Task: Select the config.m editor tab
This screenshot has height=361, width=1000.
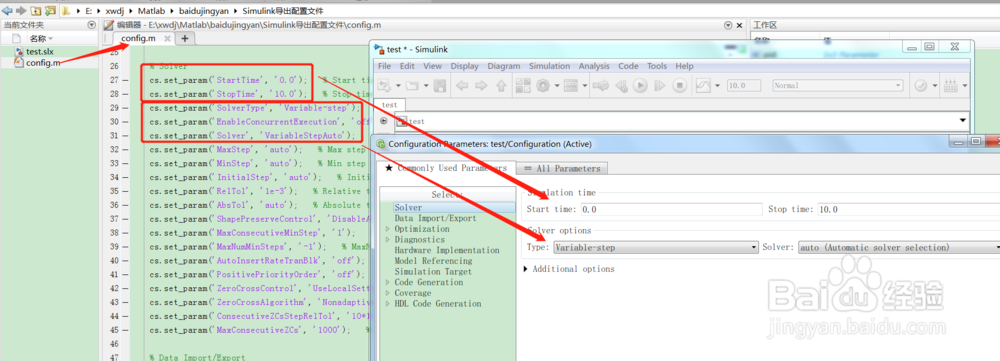Action: (x=138, y=39)
